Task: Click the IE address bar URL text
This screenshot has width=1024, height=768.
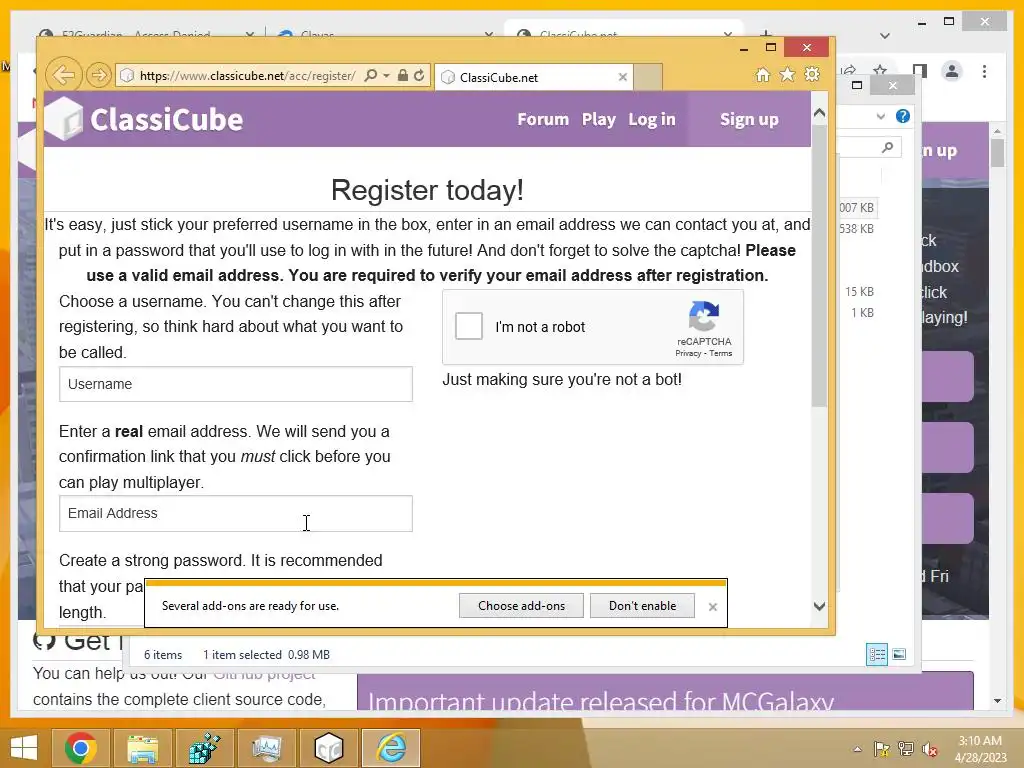Action: click(248, 76)
